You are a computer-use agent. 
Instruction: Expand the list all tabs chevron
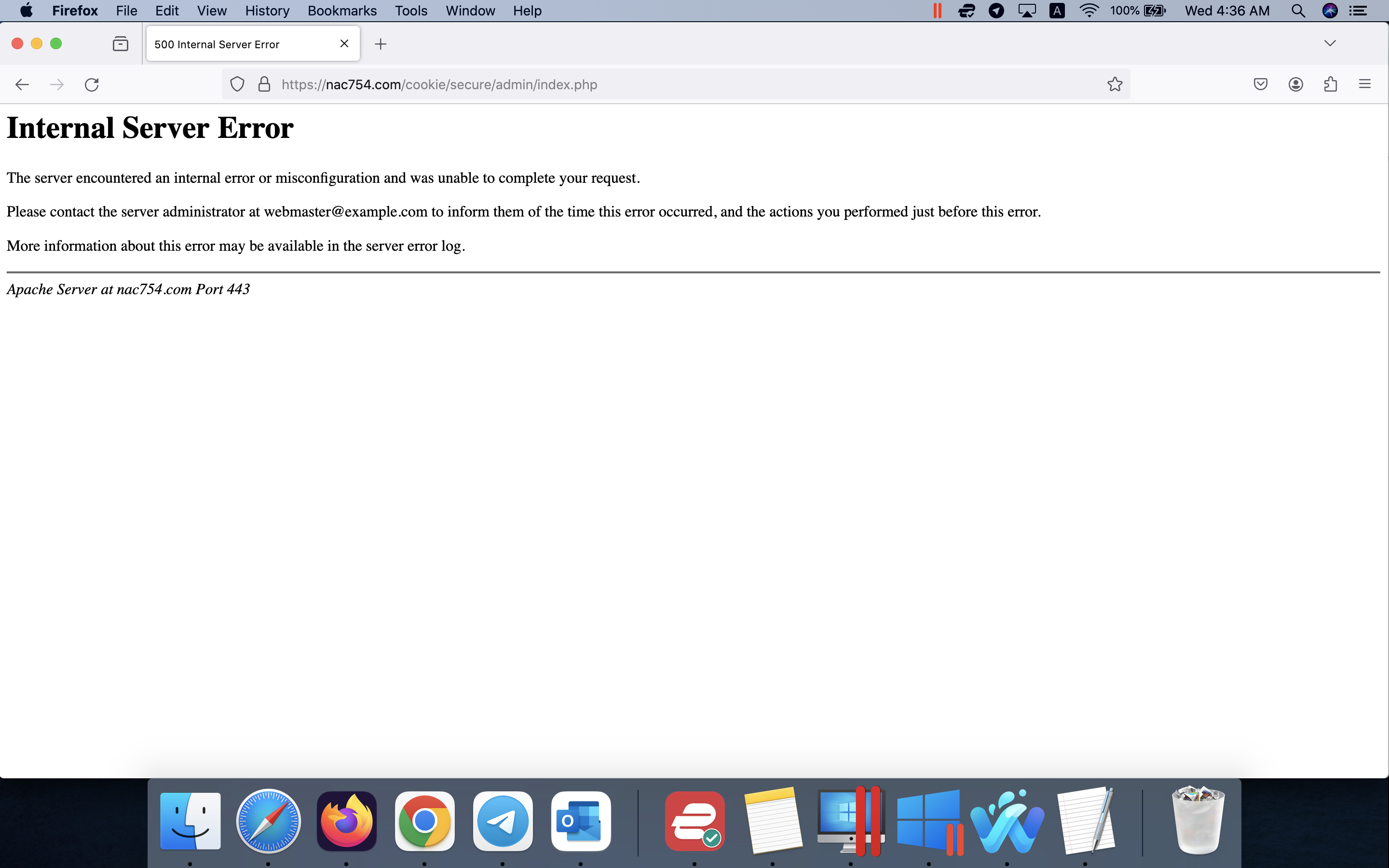[1330, 43]
